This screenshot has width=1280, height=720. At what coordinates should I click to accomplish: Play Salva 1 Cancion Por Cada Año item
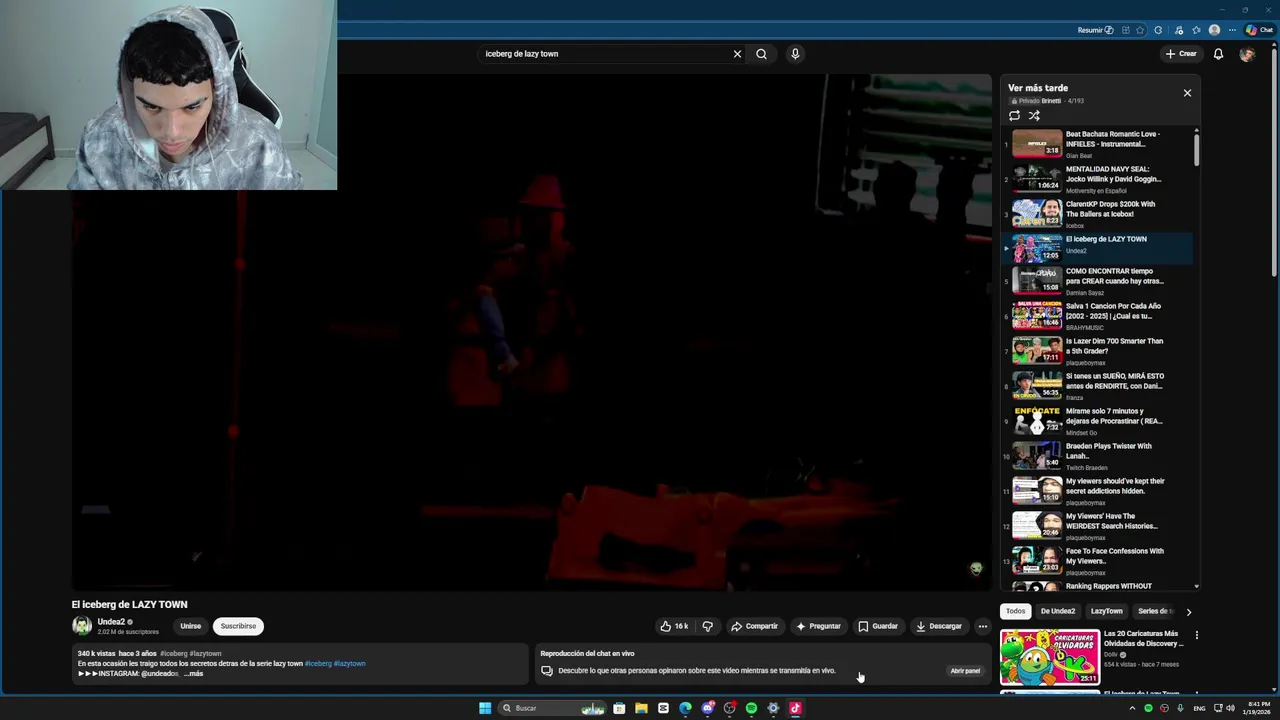coord(1098,316)
